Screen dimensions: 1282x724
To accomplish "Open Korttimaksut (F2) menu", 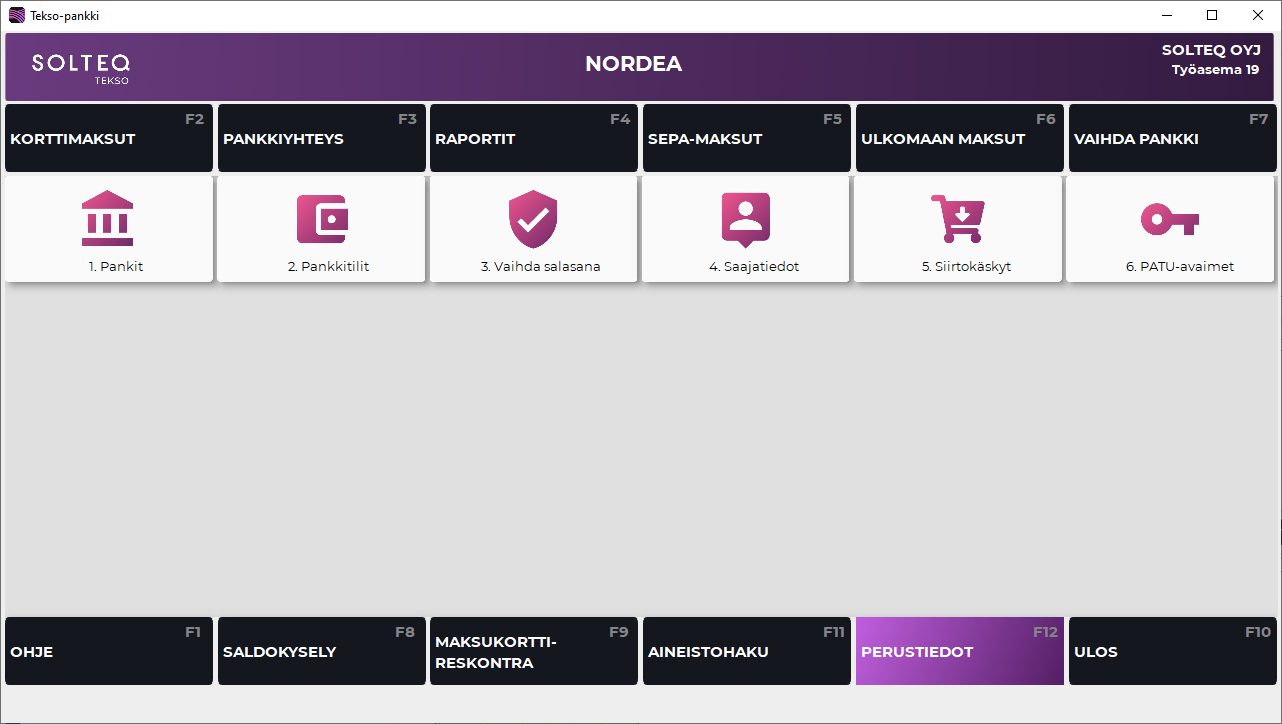I will click(x=108, y=139).
